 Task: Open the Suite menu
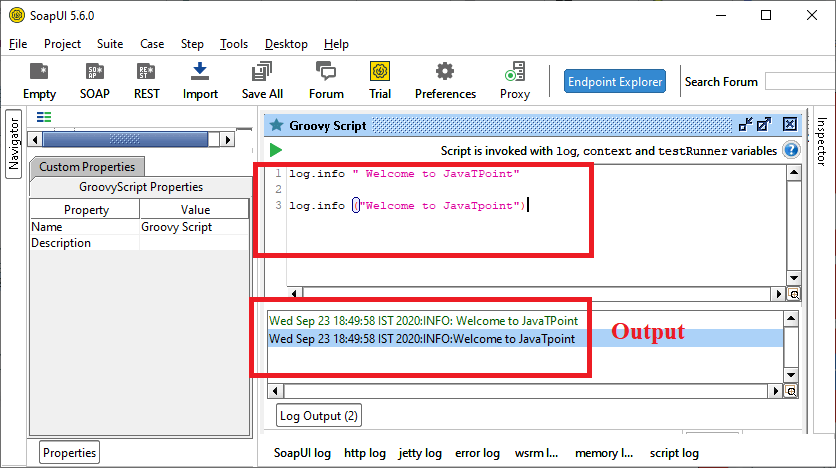point(110,44)
